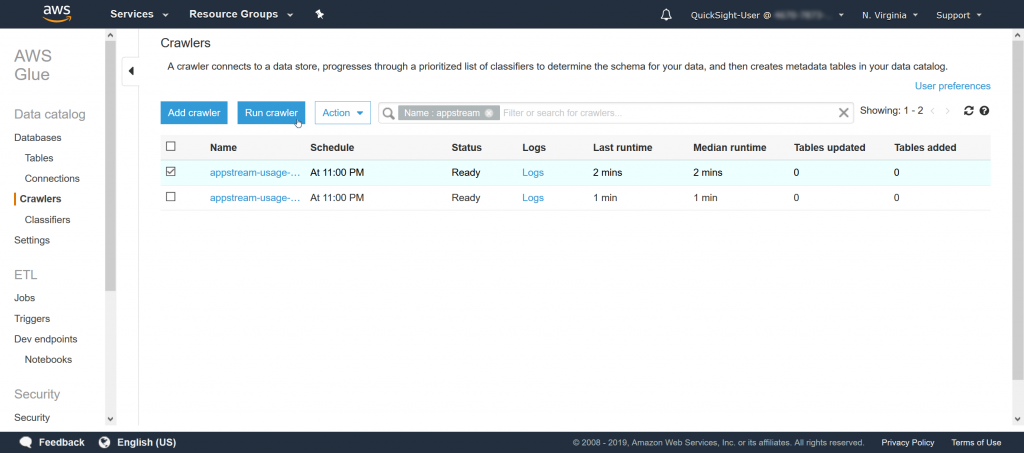The height and width of the screenshot is (453, 1024).
Task: Click the pin shortcuts icon in header
Action: click(319, 14)
